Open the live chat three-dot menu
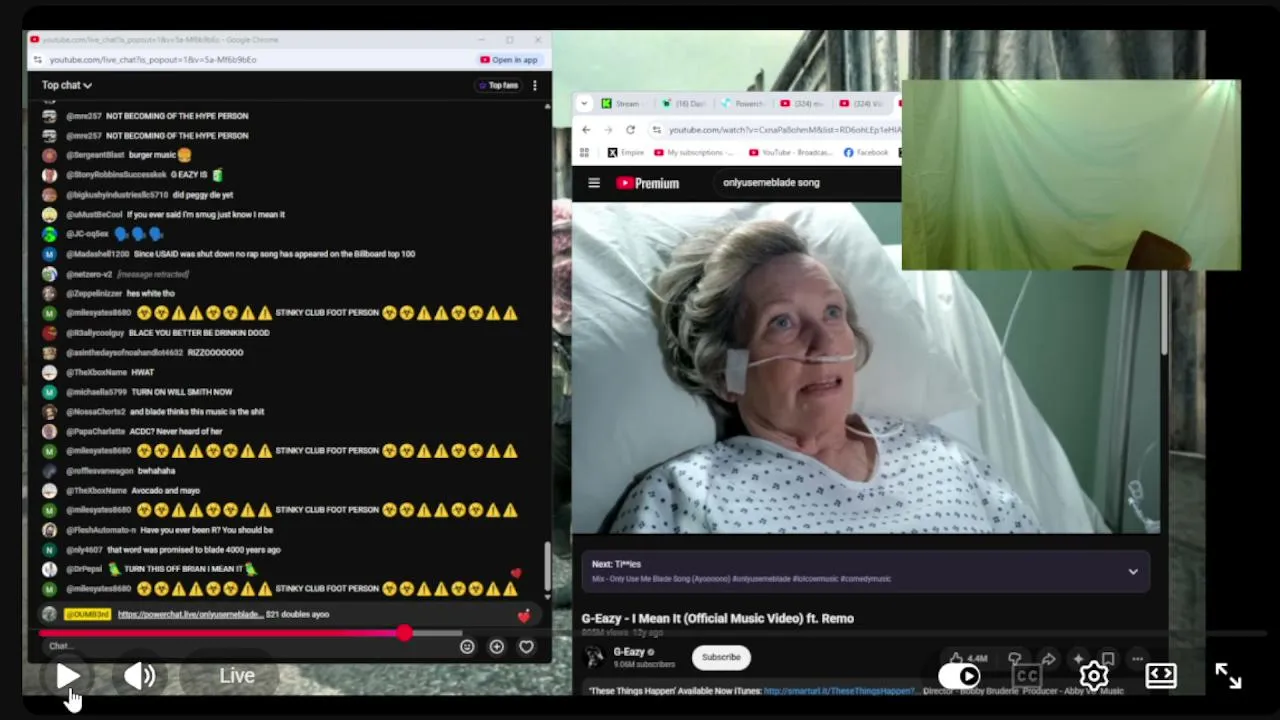Image resolution: width=1280 pixels, height=720 pixels. [x=535, y=85]
